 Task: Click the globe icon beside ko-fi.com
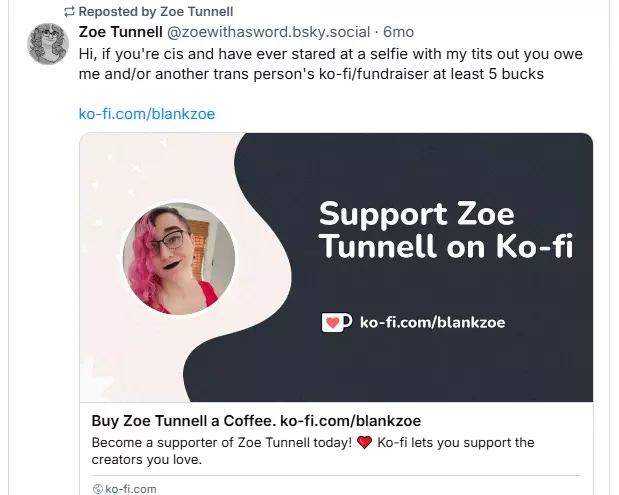point(97,488)
